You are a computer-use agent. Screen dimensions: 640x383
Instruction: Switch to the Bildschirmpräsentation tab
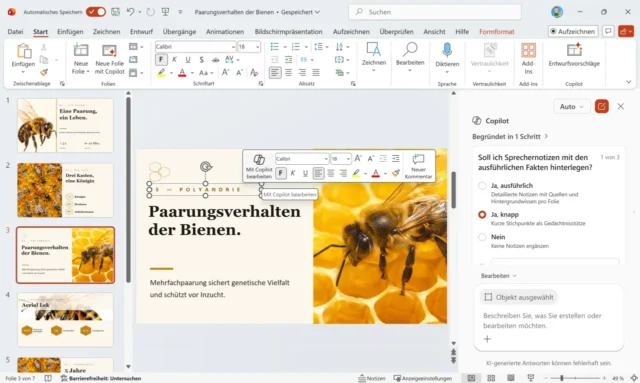[289, 31]
